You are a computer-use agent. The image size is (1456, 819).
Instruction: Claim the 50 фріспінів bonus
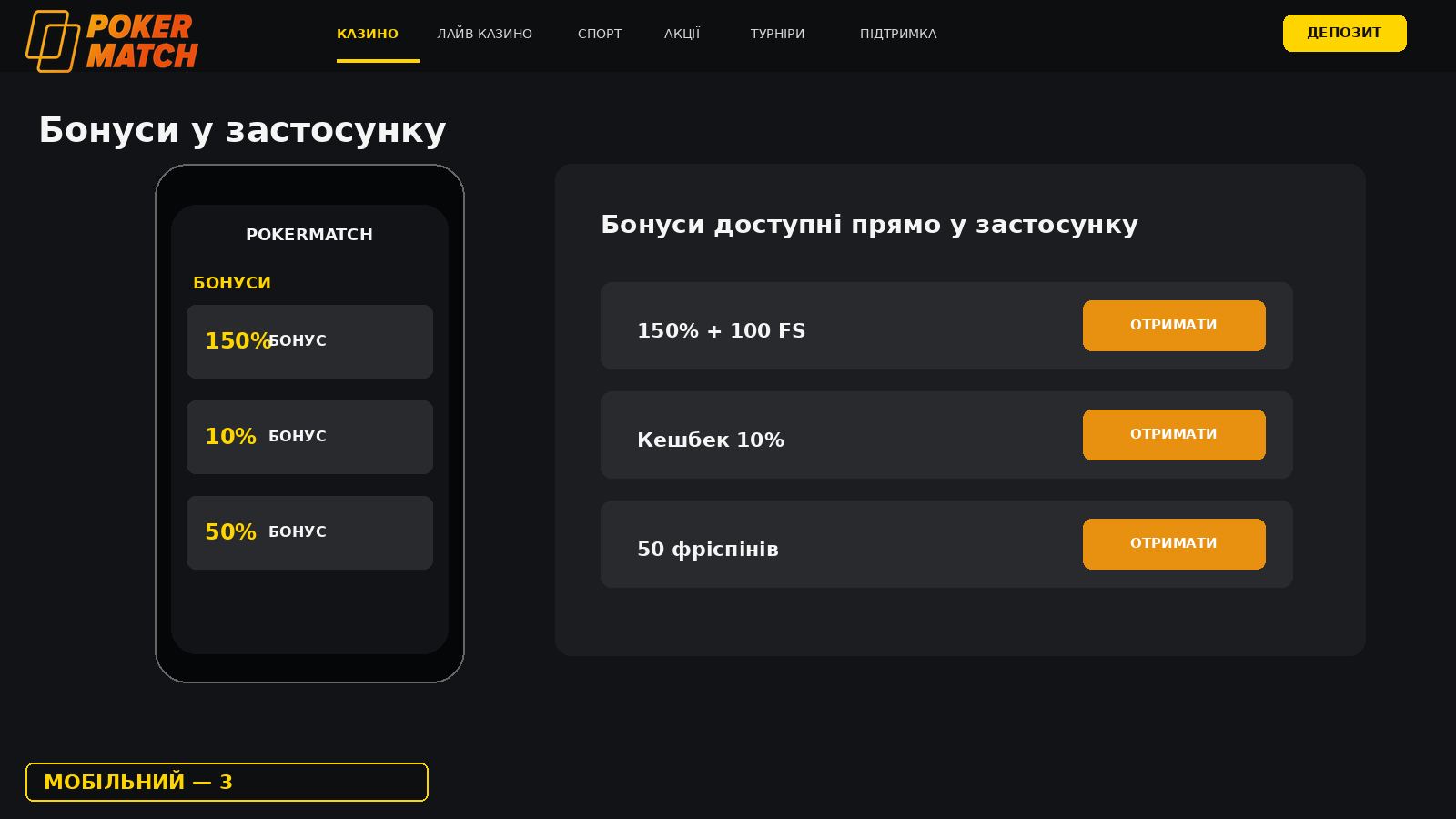pyautogui.click(x=1174, y=544)
